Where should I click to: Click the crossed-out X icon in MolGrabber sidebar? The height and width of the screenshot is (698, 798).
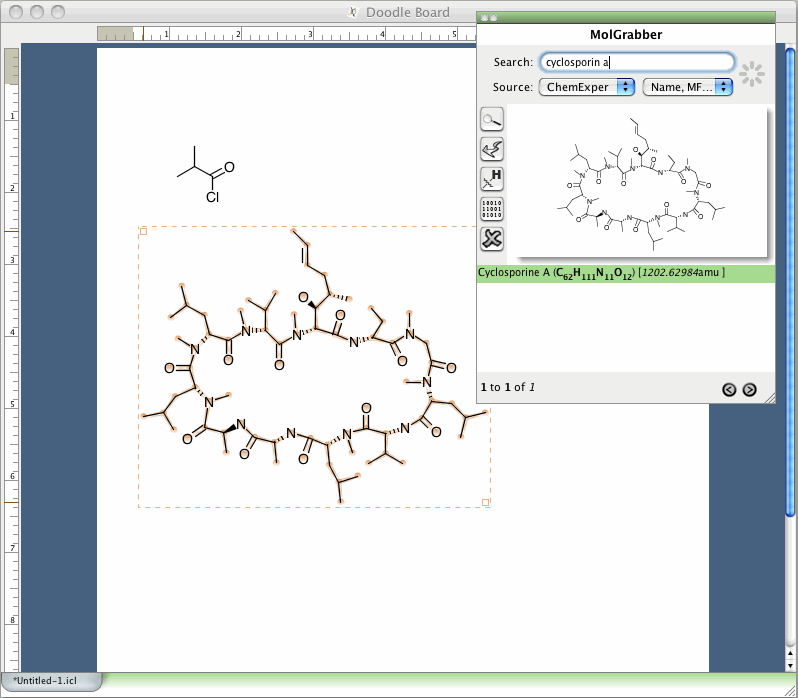pos(492,239)
